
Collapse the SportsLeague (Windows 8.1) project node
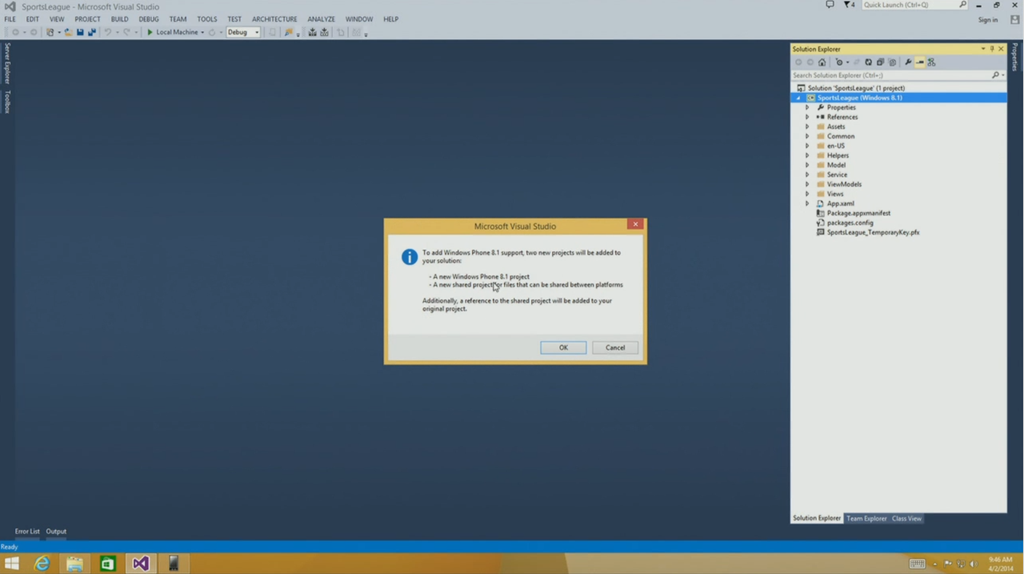click(798, 98)
